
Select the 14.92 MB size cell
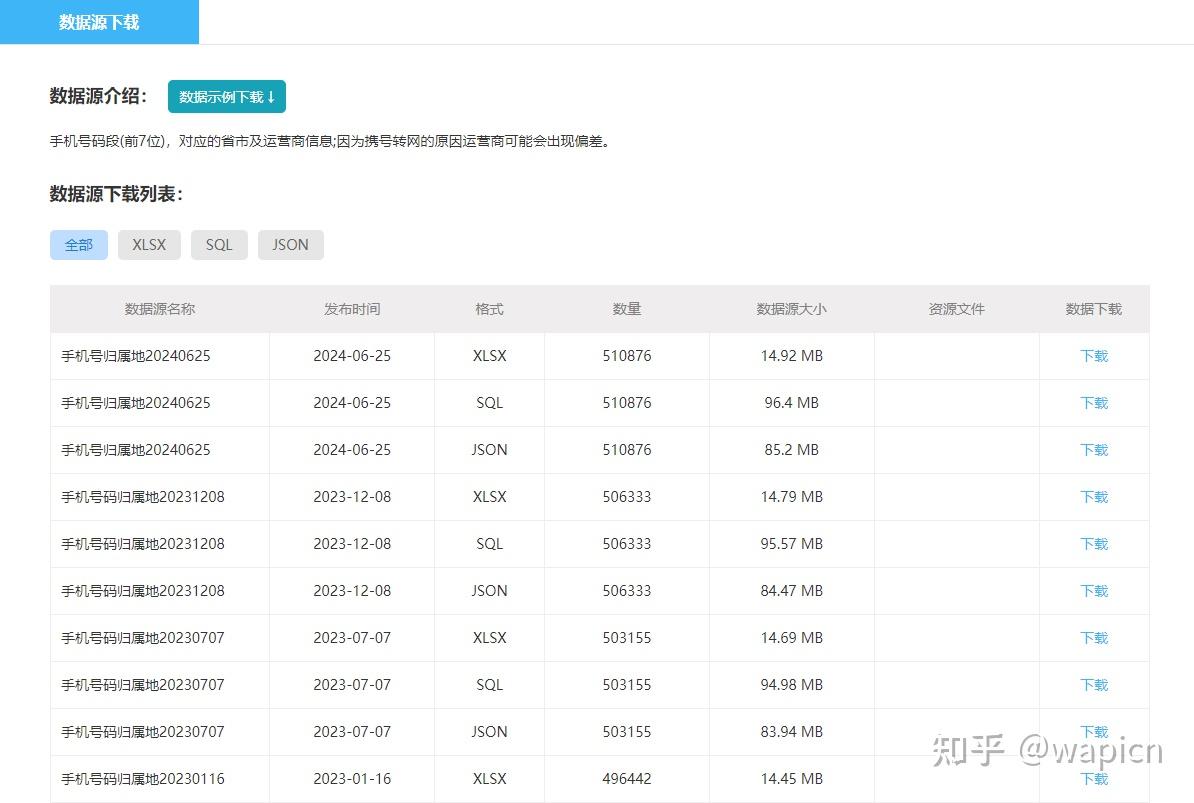click(x=792, y=356)
